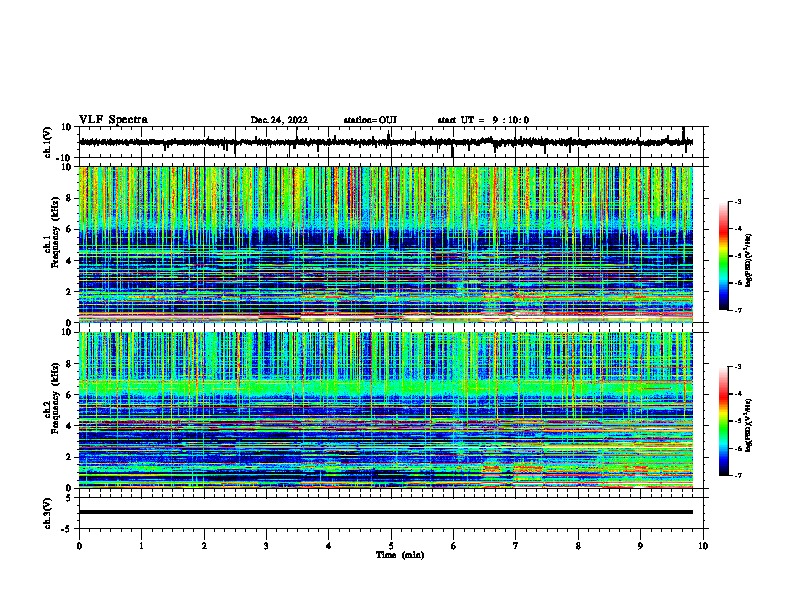The height and width of the screenshot is (612, 792).
Task: Click the "6" kHz tick on ch.2 spectrogram
Action: (x=70, y=395)
